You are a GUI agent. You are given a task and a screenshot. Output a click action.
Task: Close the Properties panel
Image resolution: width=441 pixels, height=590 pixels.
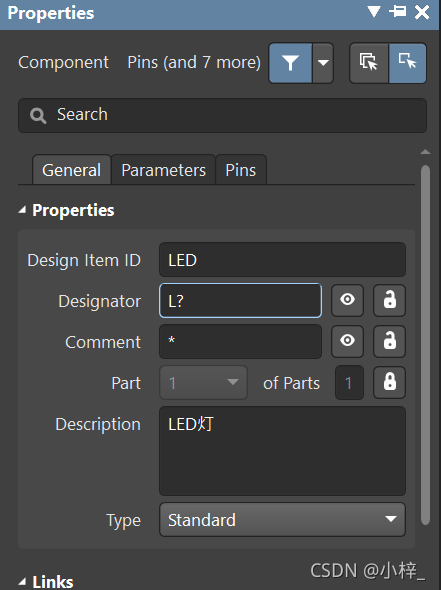click(x=422, y=12)
